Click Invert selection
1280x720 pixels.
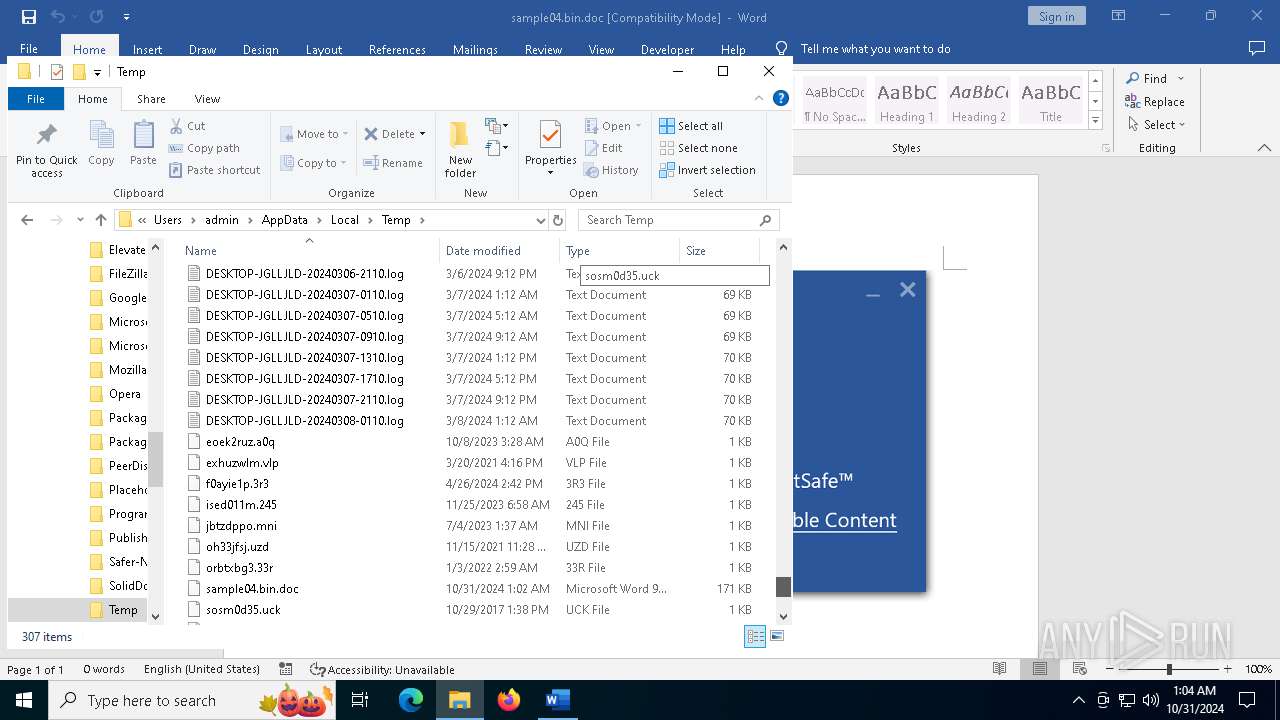click(707, 170)
